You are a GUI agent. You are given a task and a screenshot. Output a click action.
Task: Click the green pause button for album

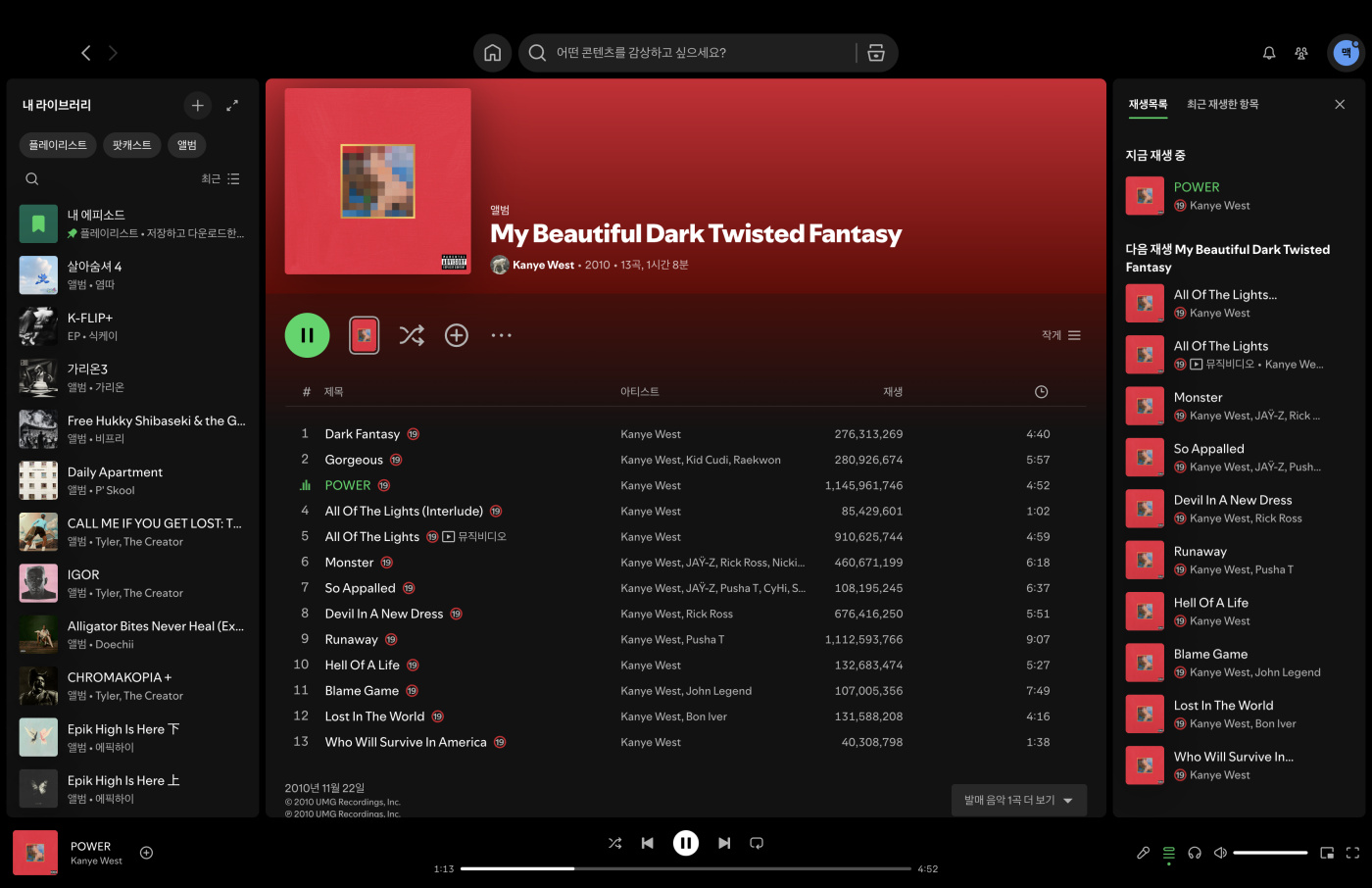coord(307,335)
